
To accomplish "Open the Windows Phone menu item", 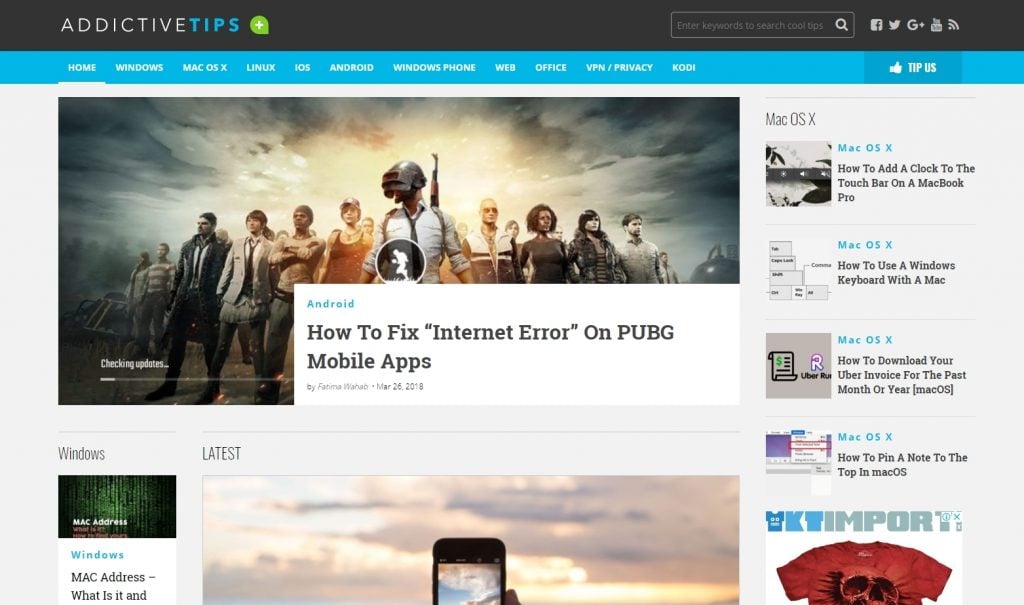I will (434, 68).
